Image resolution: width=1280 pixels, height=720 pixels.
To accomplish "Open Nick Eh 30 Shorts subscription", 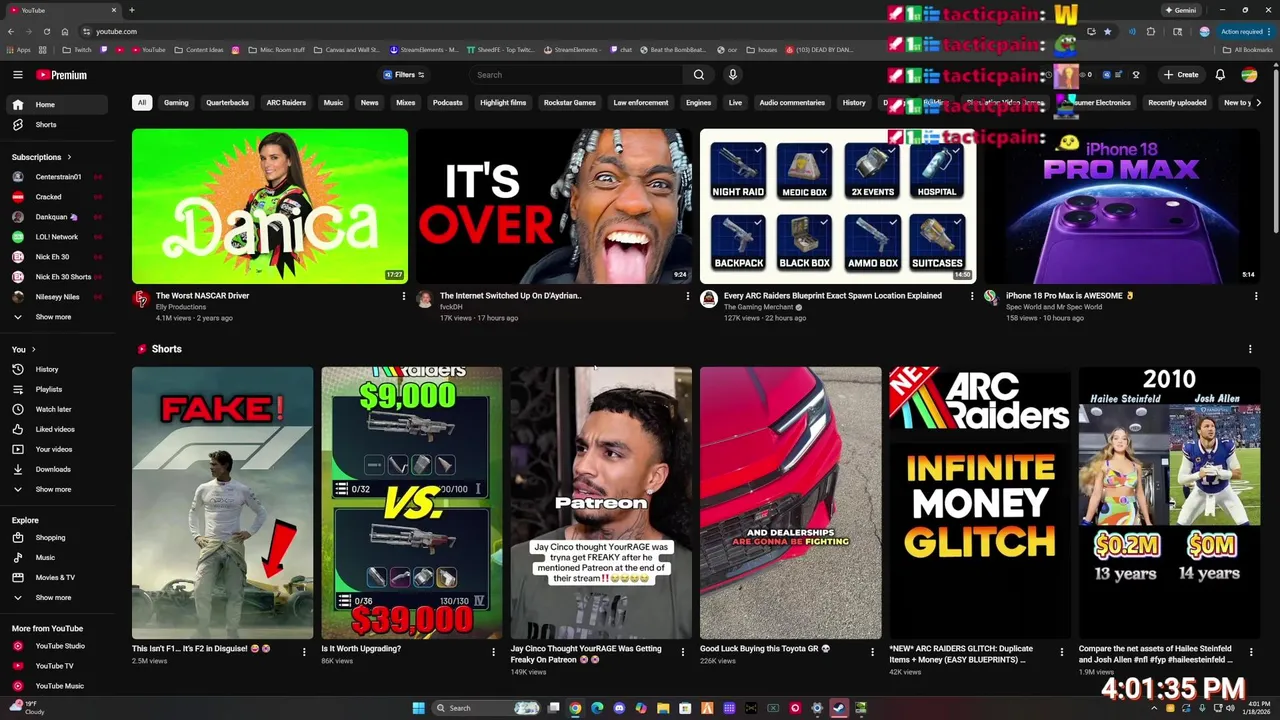I will [56, 277].
